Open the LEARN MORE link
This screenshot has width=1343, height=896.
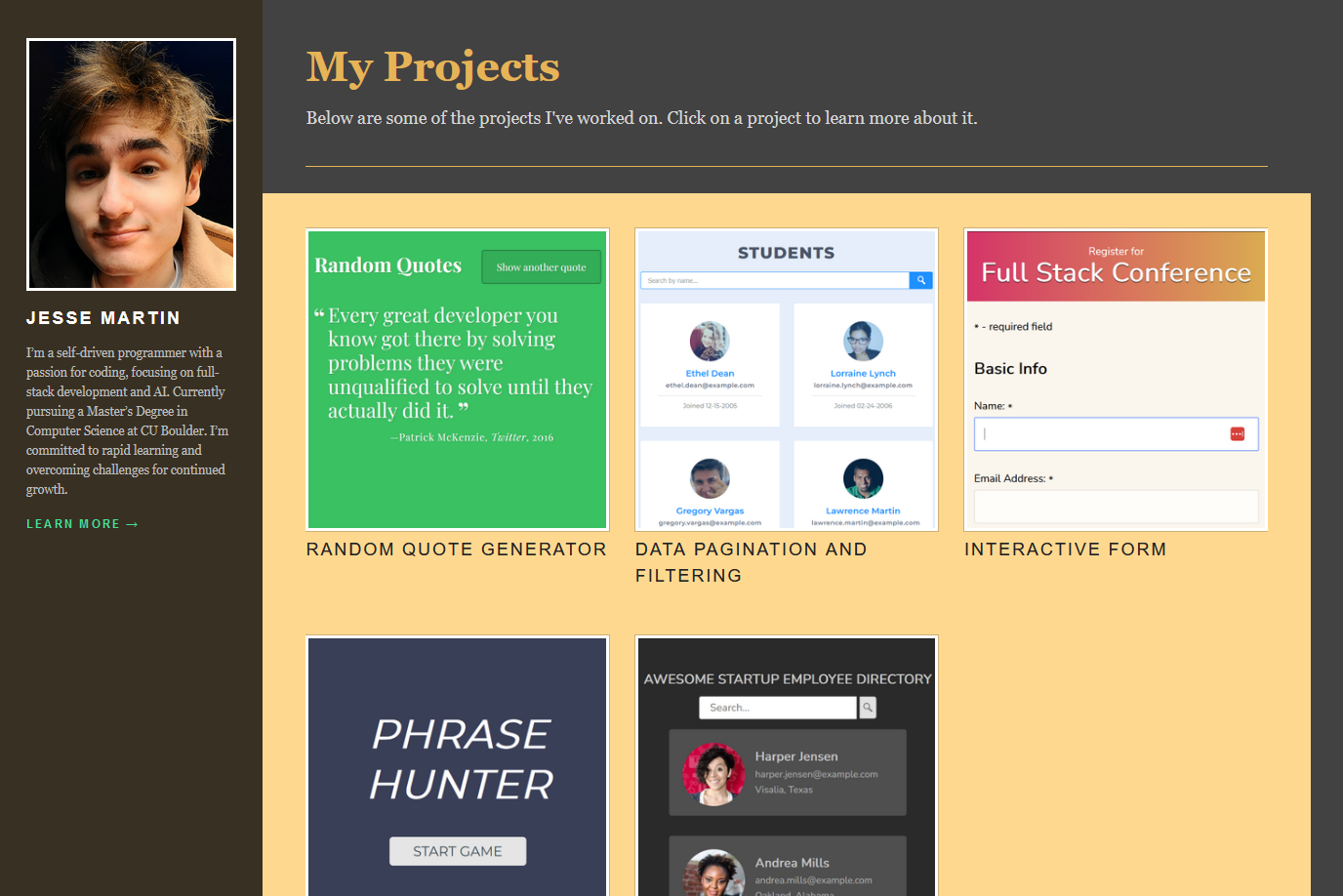82,523
